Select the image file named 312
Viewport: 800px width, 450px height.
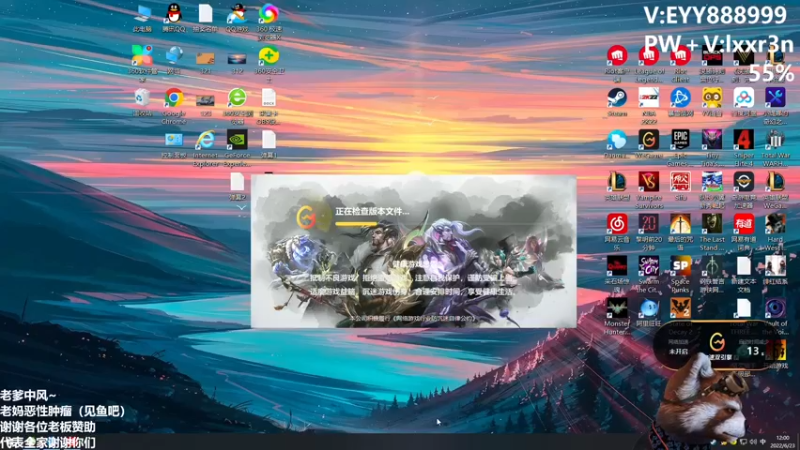[x=237, y=58]
